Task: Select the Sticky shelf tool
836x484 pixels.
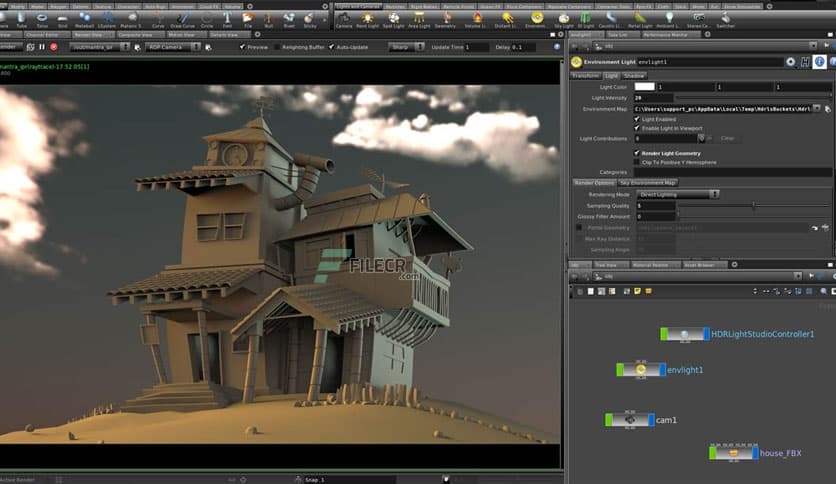Action: [x=309, y=20]
